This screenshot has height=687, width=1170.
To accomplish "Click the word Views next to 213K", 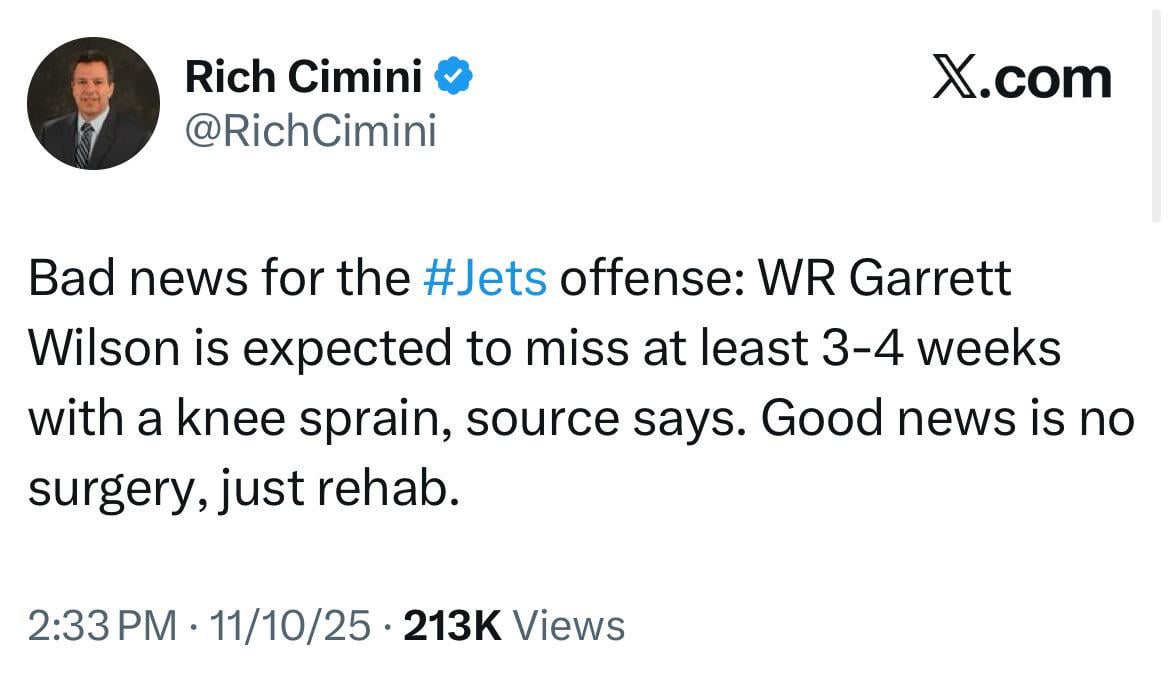I will point(567,623).
